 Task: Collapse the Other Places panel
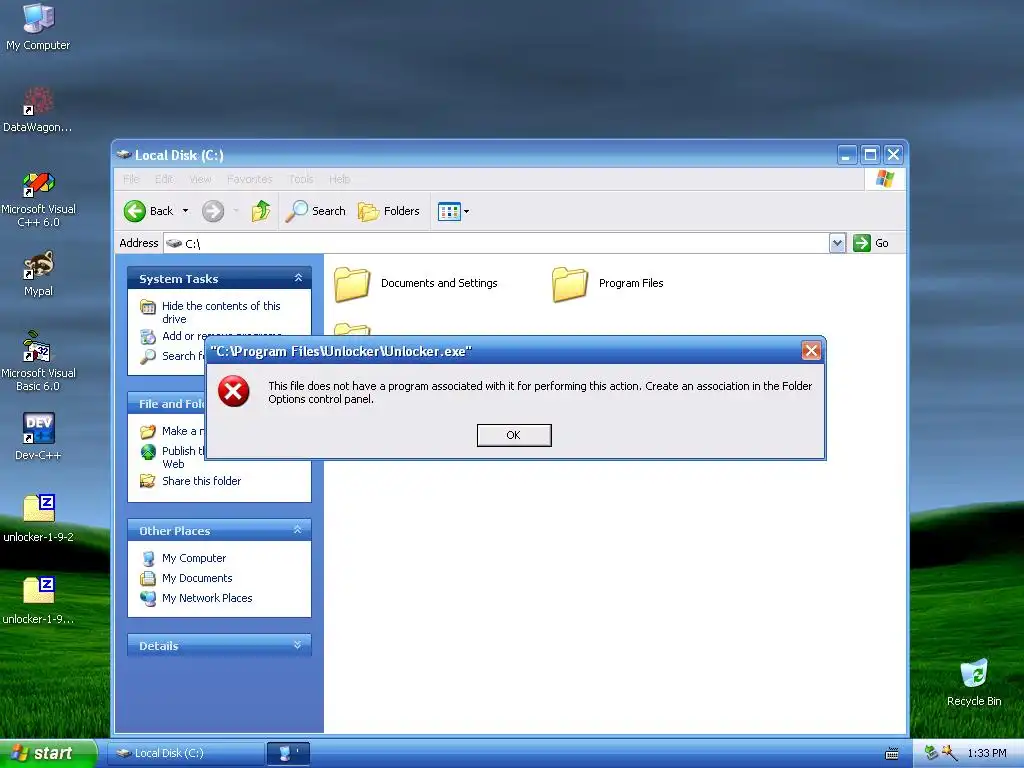[298, 530]
